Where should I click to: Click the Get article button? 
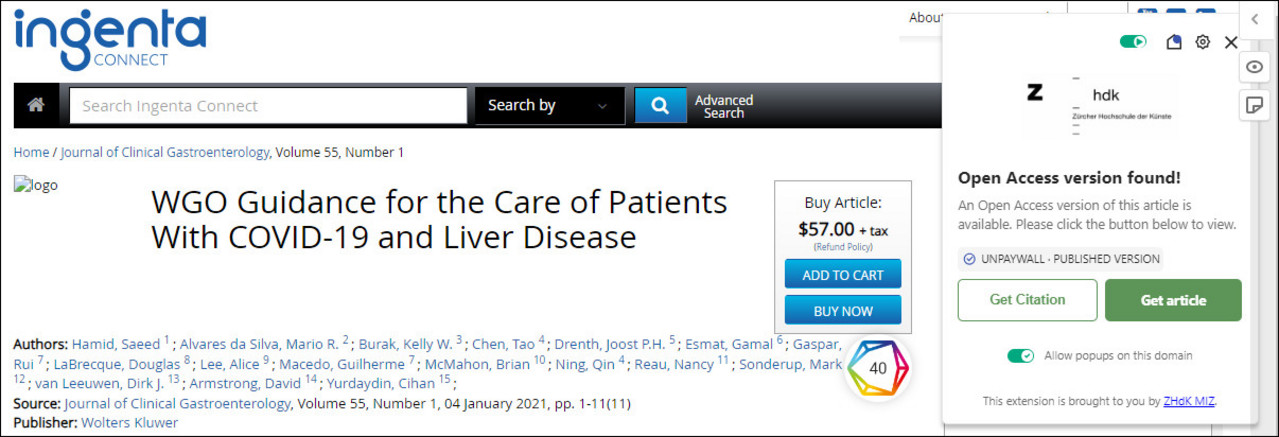tap(1173, 300)
